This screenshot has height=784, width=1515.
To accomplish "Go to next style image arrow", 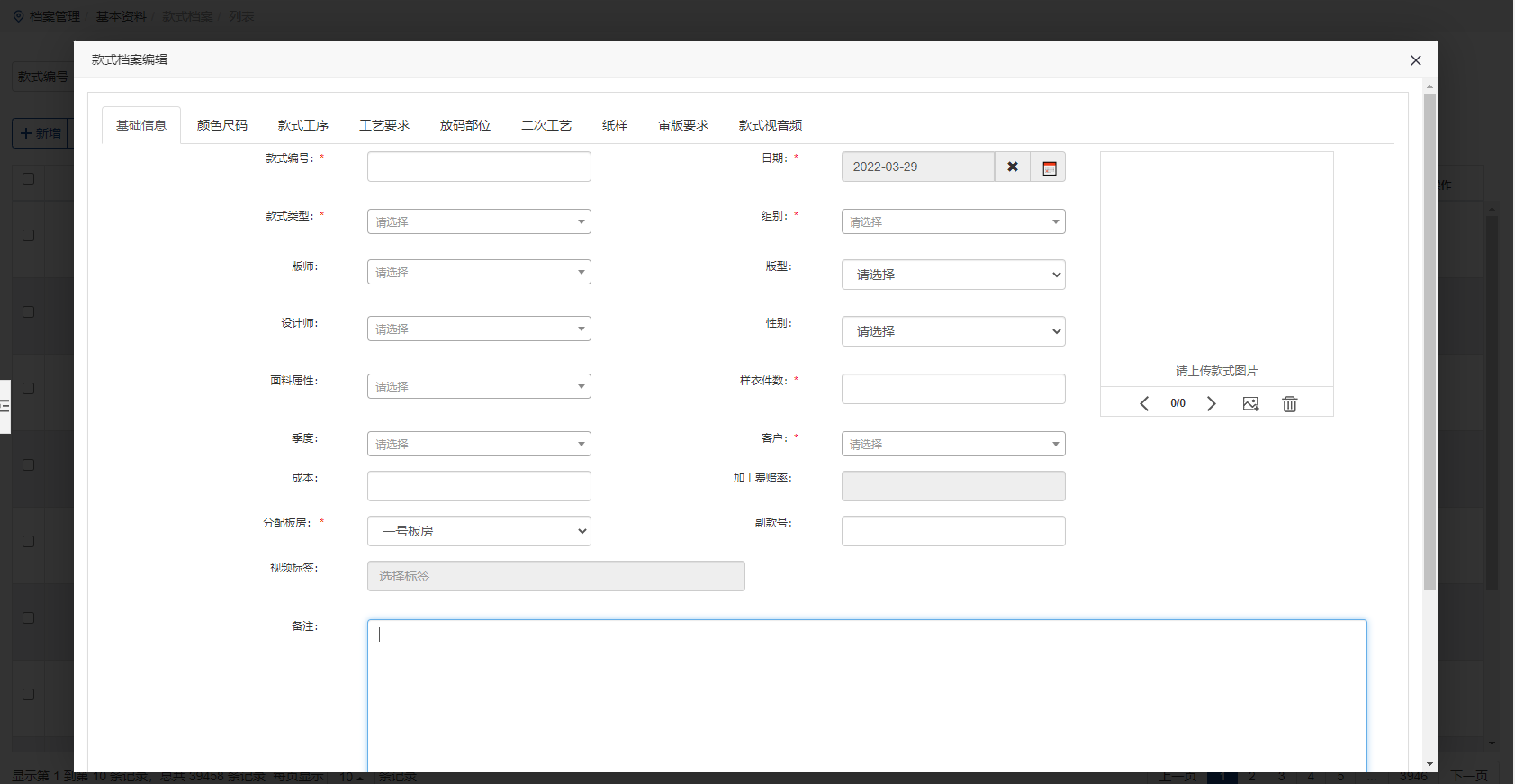I will click(1212, 404).
